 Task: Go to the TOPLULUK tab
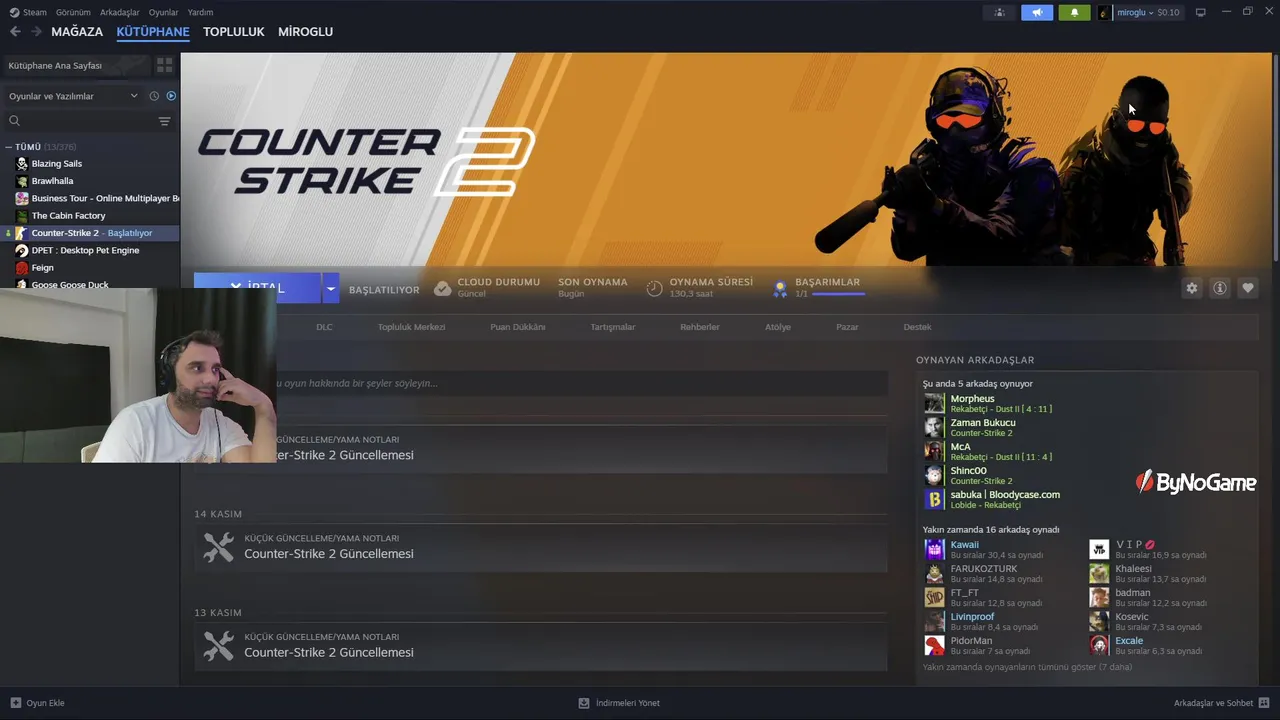tap(233, 32)
